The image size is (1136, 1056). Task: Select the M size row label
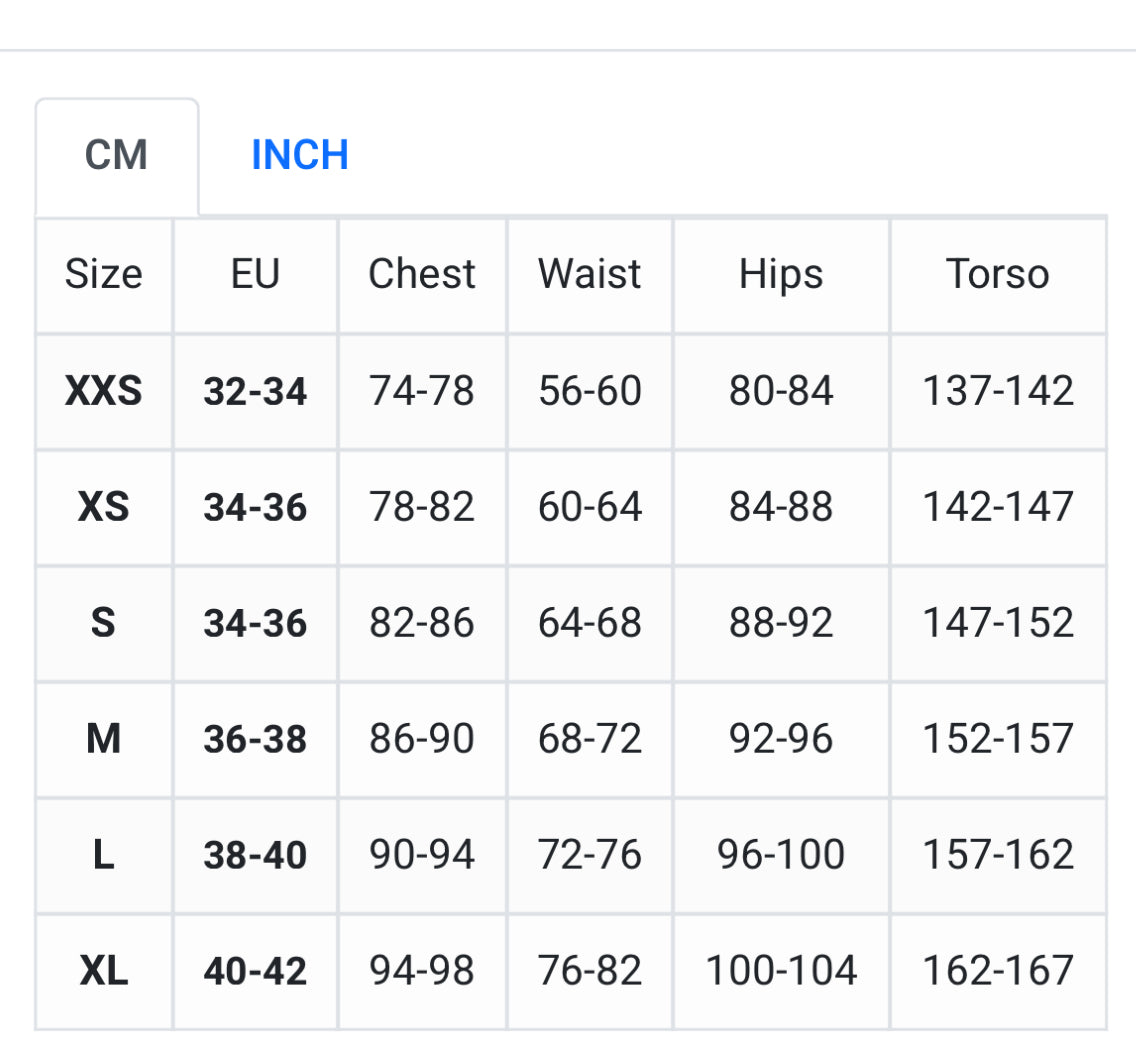point(104,739)
